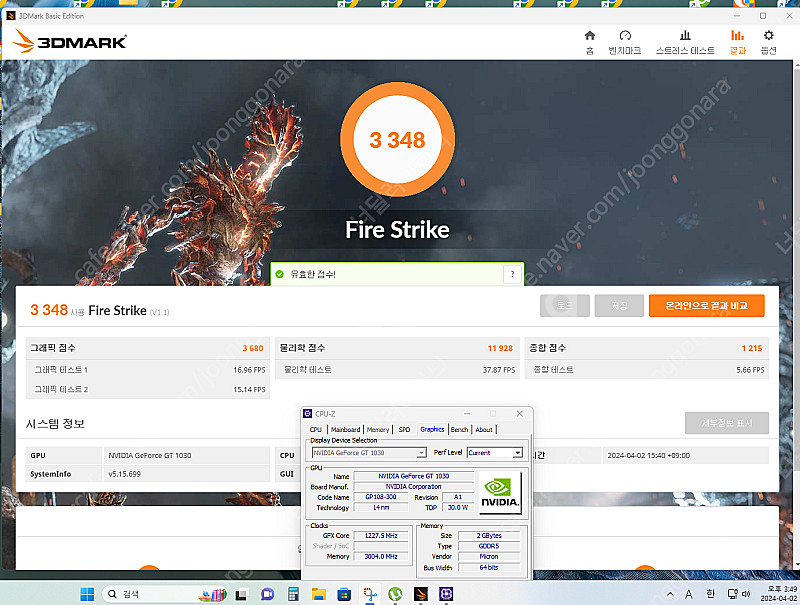Open Snipping Tool from the taskbar
The image size is (800, 605).
[370, 594]
